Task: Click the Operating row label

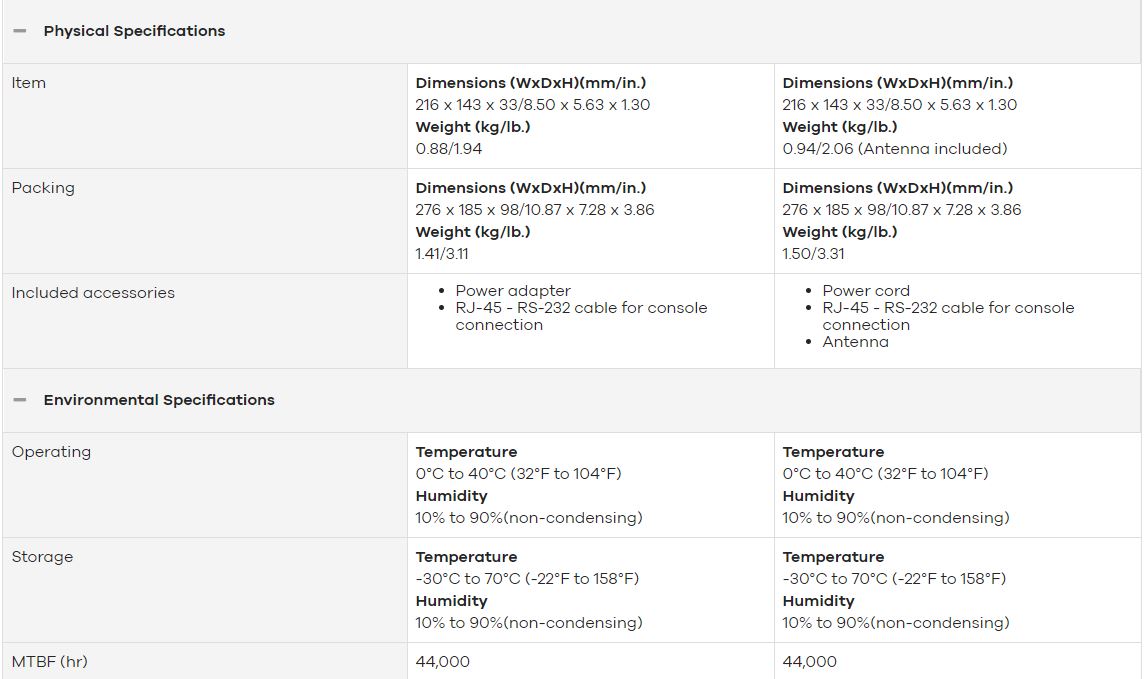Action: (51, 452)
